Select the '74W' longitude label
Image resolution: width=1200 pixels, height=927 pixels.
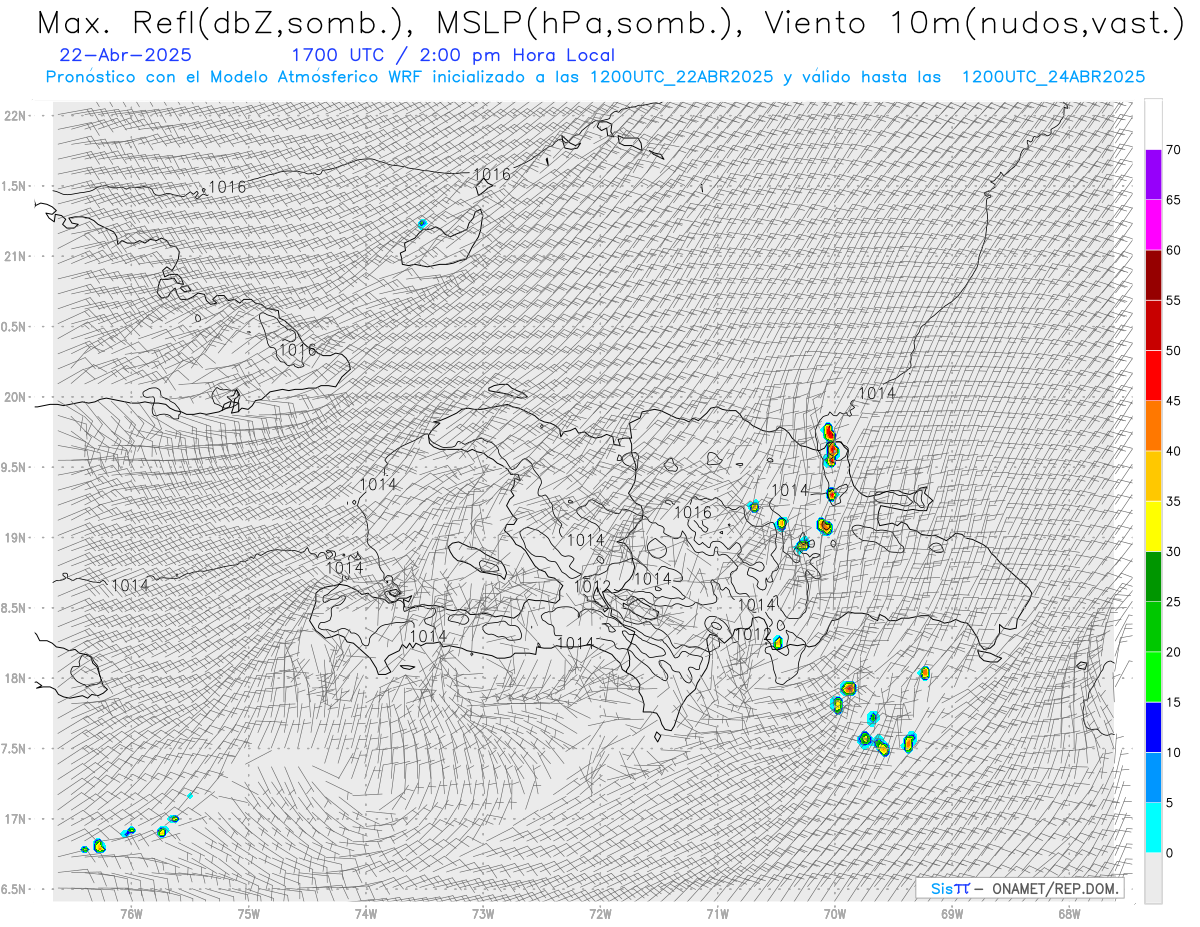(366, 913)
